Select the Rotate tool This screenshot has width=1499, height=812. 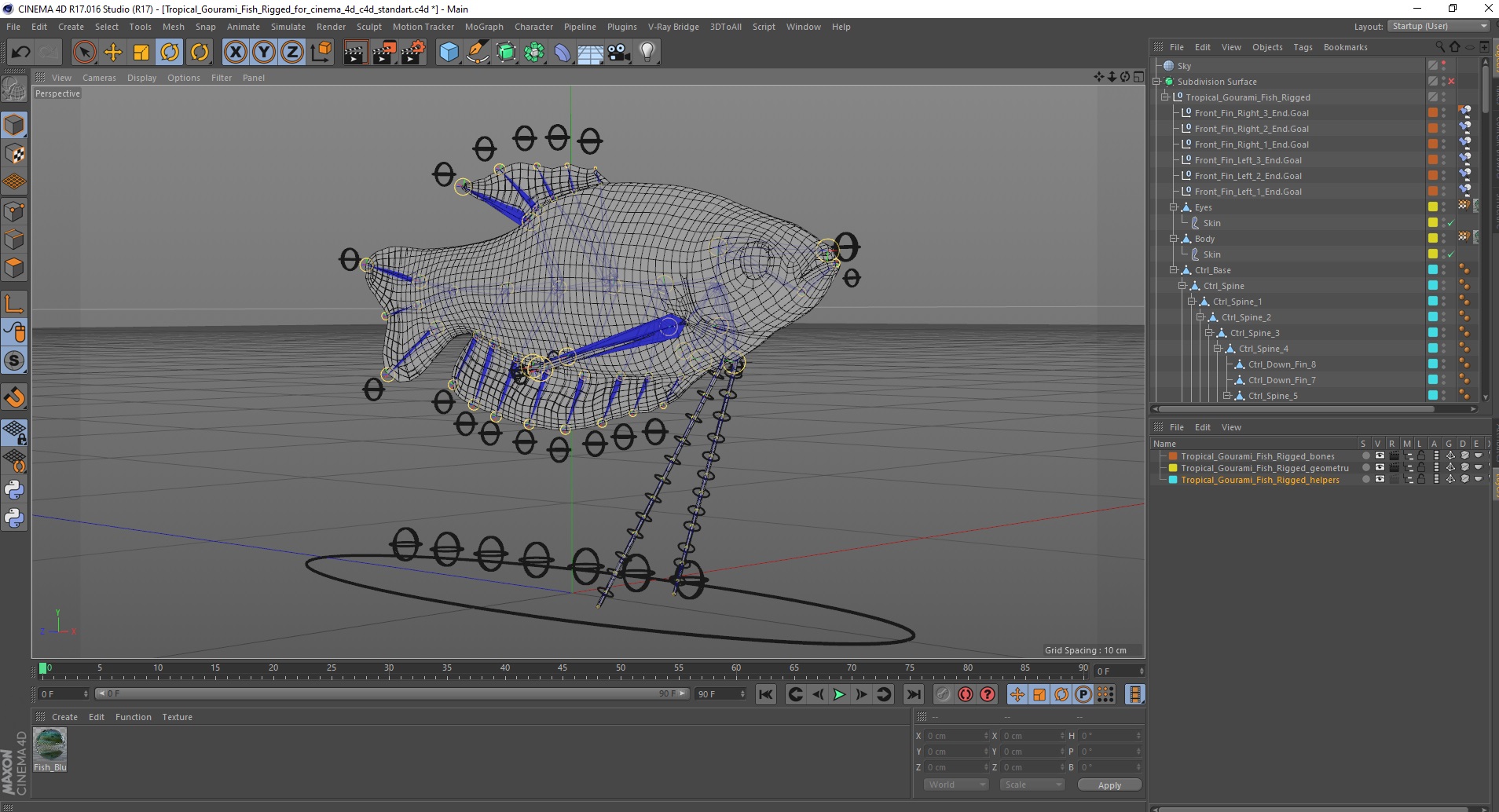170,52
